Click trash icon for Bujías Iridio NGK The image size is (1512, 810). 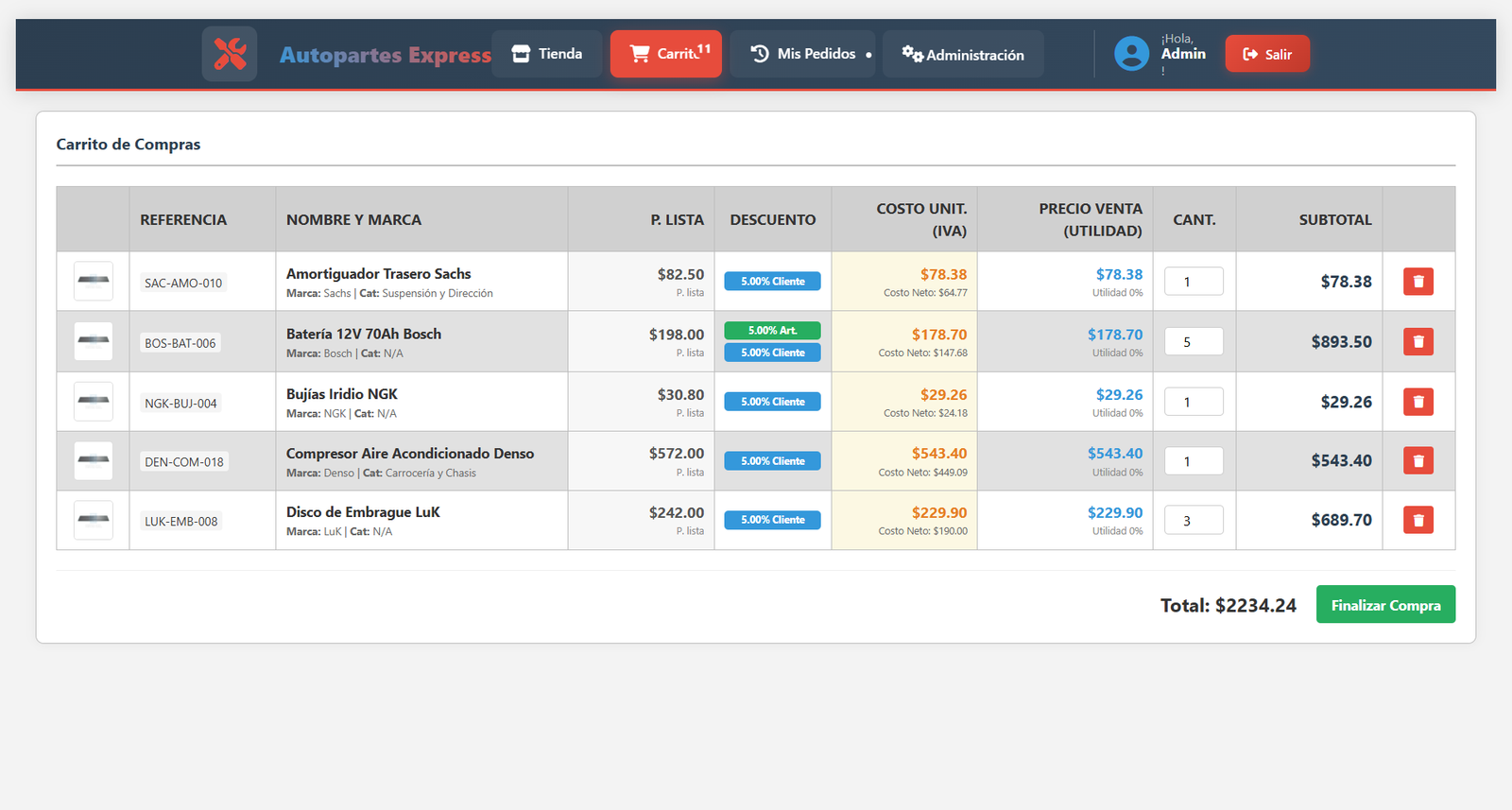[x=1417, y=402]
